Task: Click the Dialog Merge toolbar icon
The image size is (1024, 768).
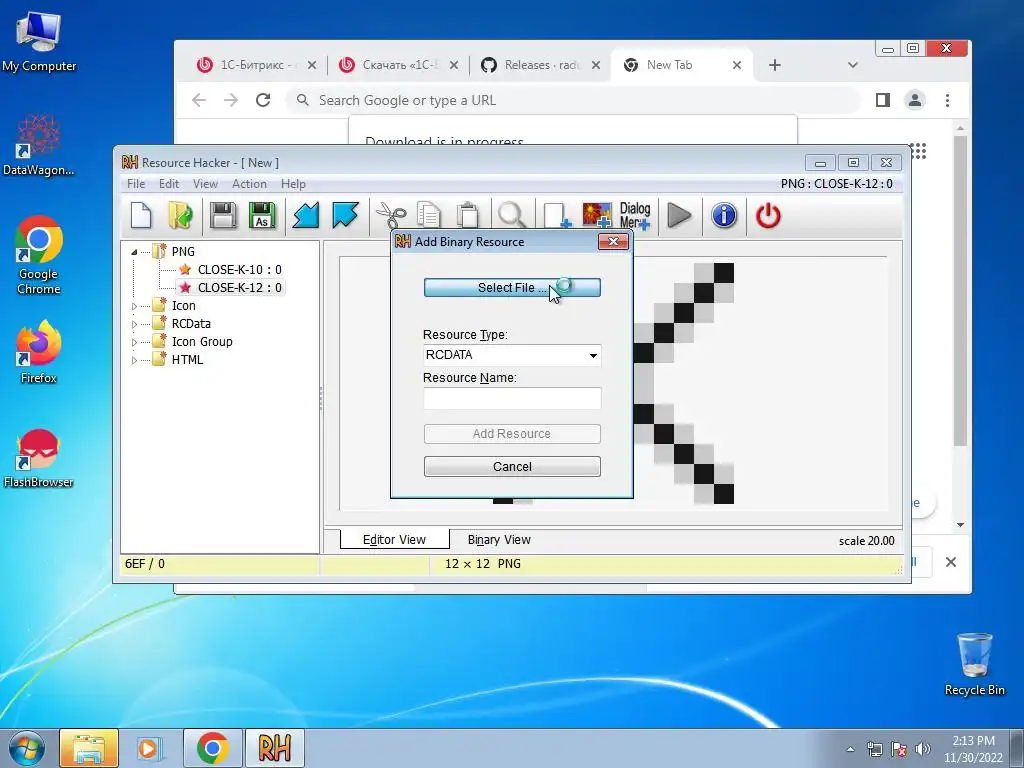Action: (635, 216)
